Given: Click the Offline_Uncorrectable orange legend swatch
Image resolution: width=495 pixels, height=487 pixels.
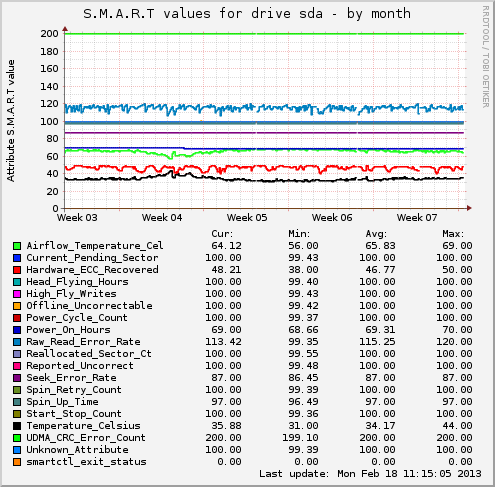Looking at the screenshot, I should (x=17, y=306).
